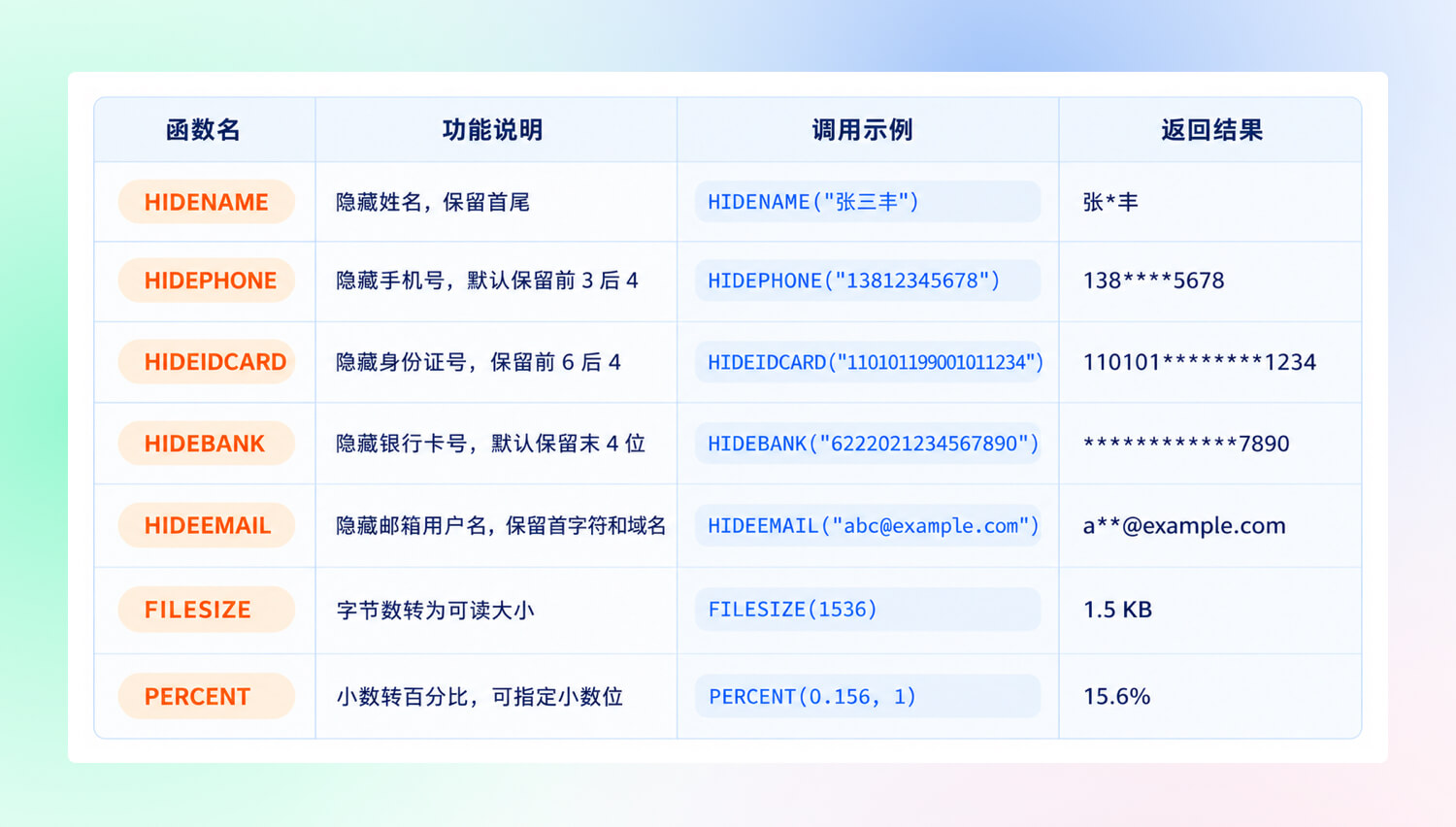This screenshot has height=827, width=1456.
Task: Select the HIDEPHONE function tag
Action: tap(207, 281)
